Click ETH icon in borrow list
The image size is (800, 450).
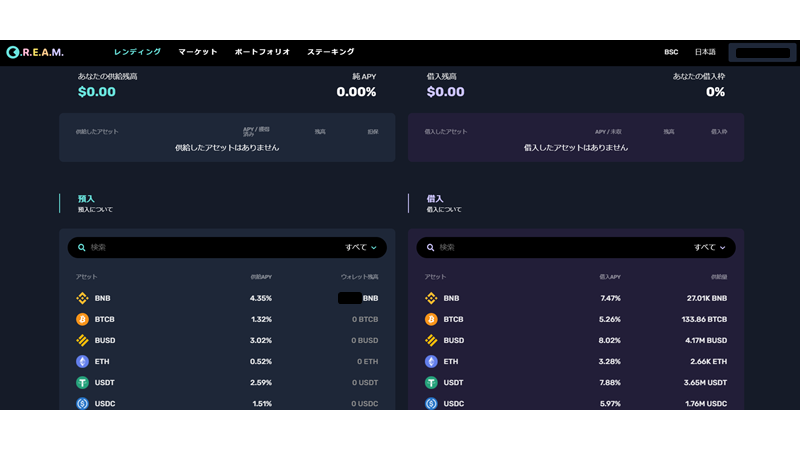coord(431,361)
